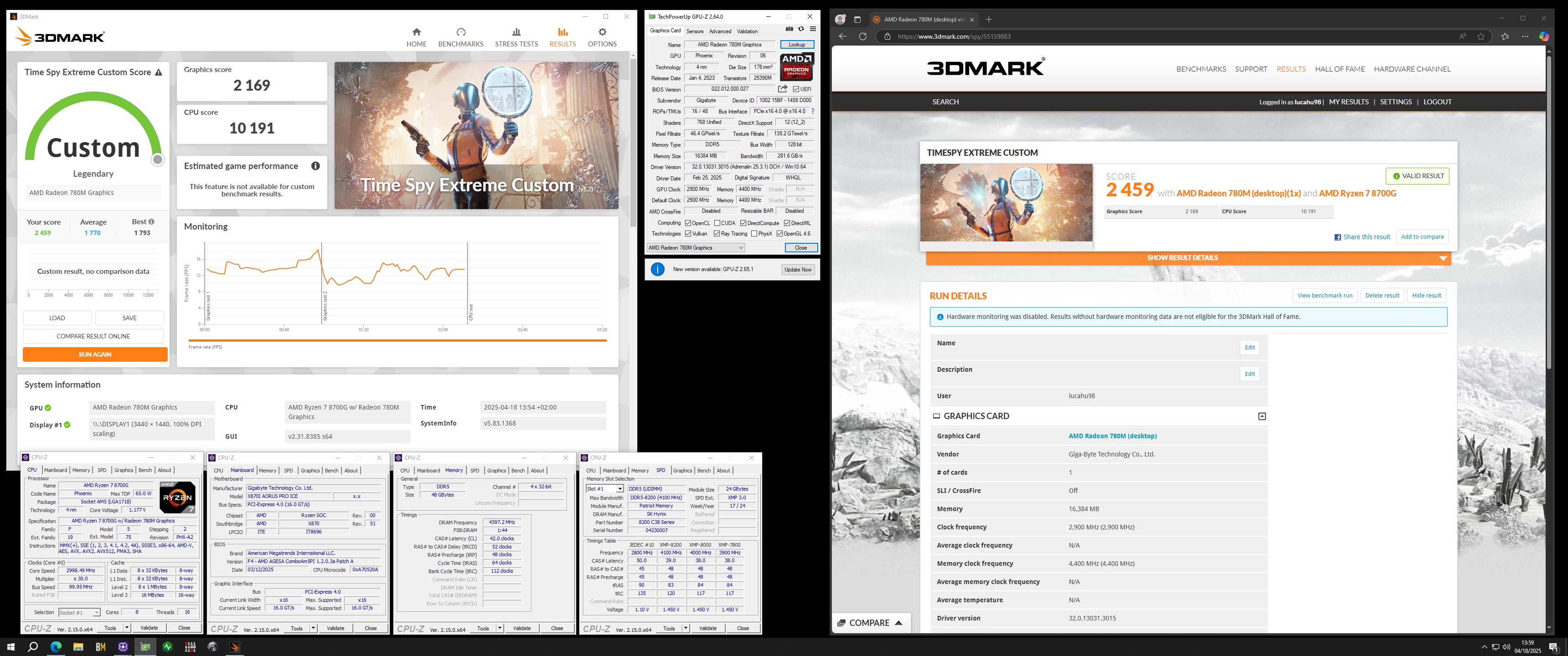Click Facebook share icon near Share this result
This screenshot has width=1568, height=656.
pos(1338,237)
